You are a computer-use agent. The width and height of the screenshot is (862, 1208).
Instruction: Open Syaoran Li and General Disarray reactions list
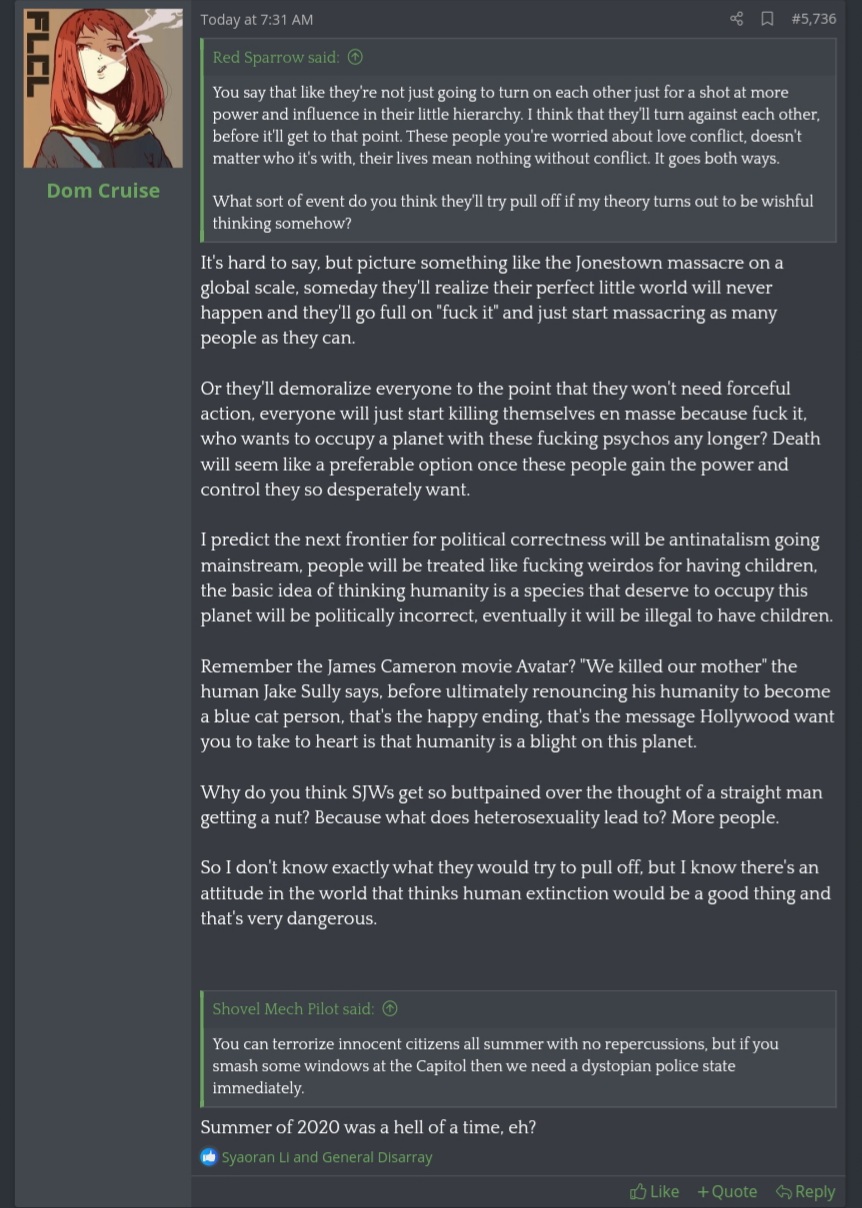pos(327,1157)
